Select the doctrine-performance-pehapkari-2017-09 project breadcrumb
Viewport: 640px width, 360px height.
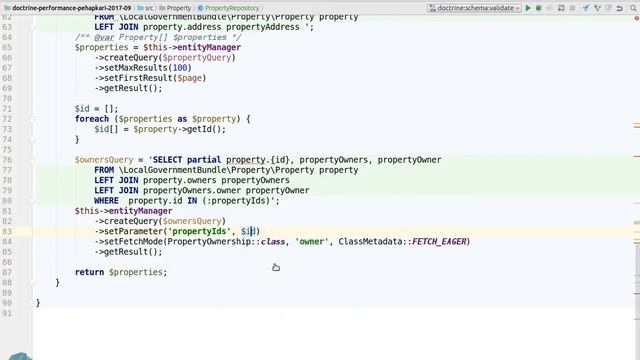click(68, 8)
